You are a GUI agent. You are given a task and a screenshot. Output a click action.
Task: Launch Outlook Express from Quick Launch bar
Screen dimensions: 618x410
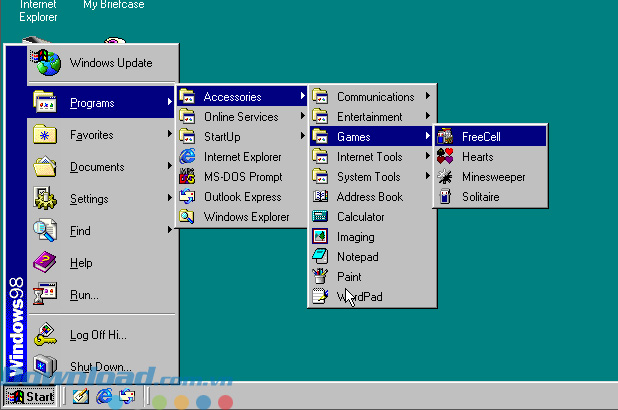pyautogui.click(x=127, y=396)
